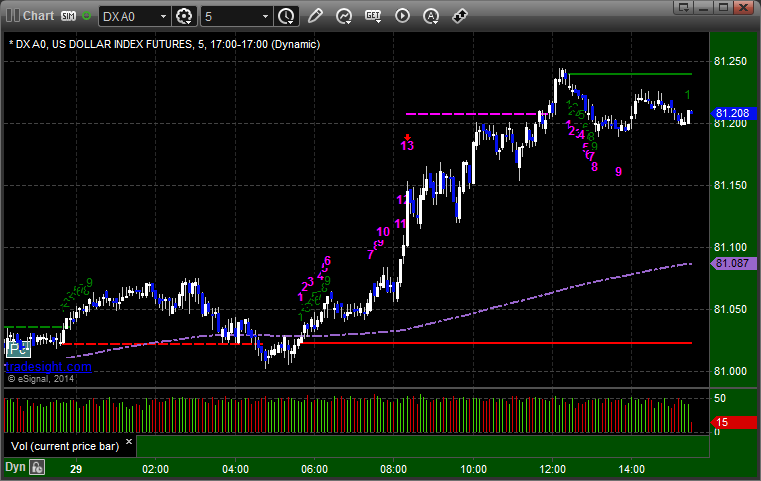
Task: Close the Chart window
Action: coord(743,7)
